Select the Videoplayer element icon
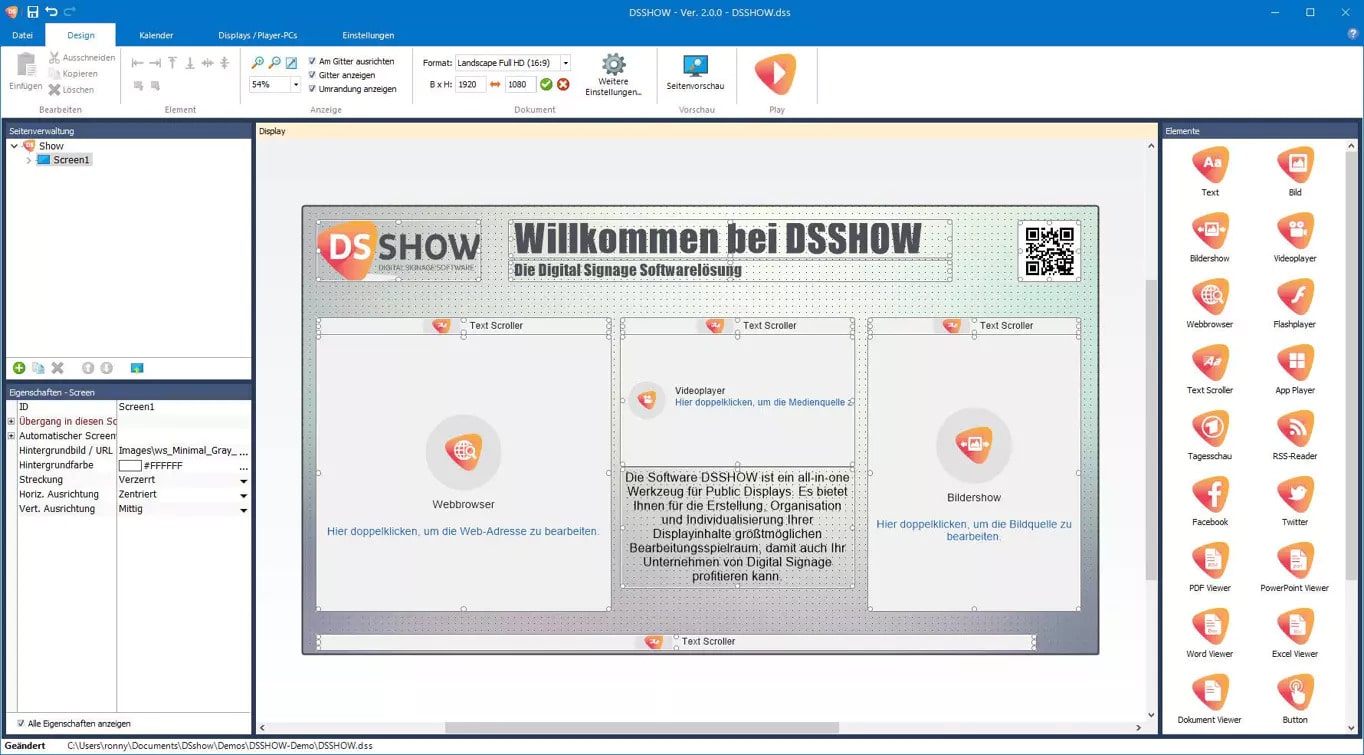Viewport: 1364px width, 755px height. [x=1295, y=232]
